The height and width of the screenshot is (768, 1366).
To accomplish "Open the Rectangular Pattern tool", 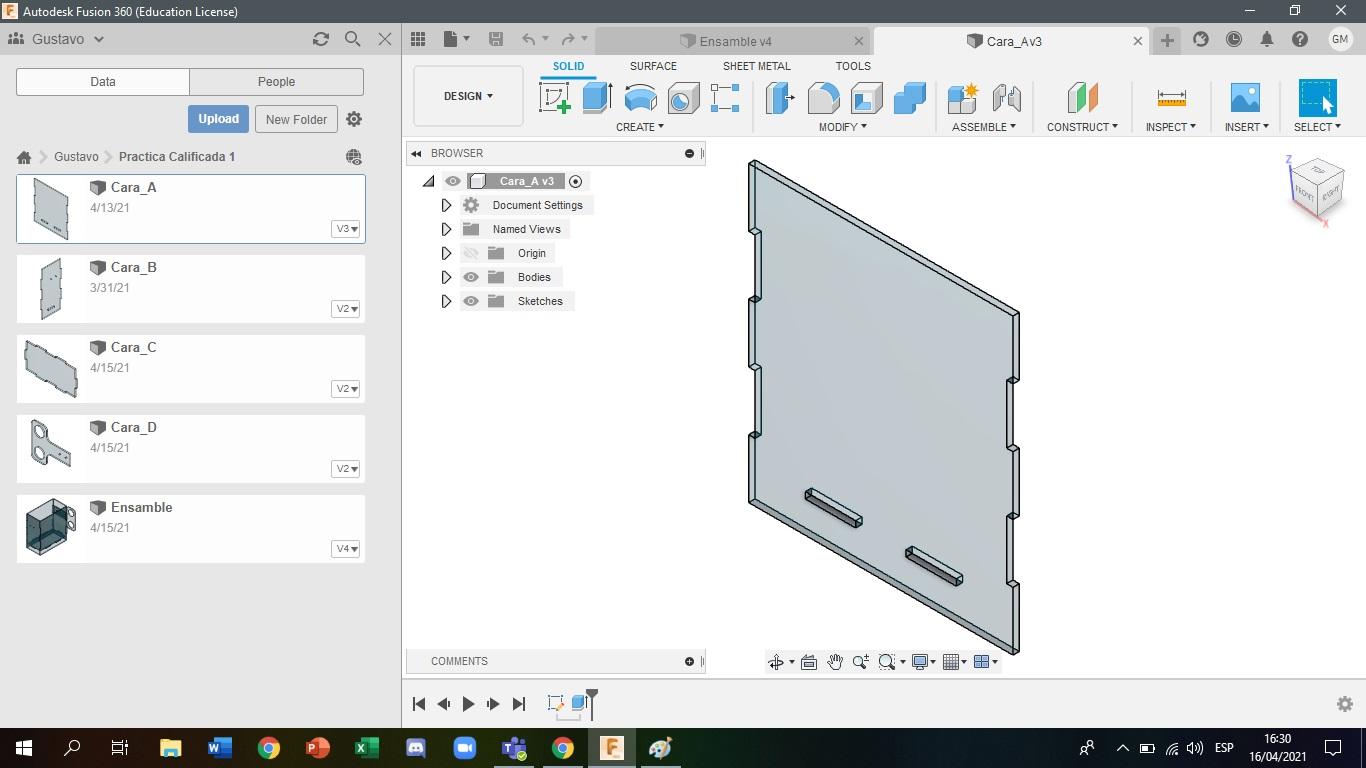I will click(x=725, y=98).
